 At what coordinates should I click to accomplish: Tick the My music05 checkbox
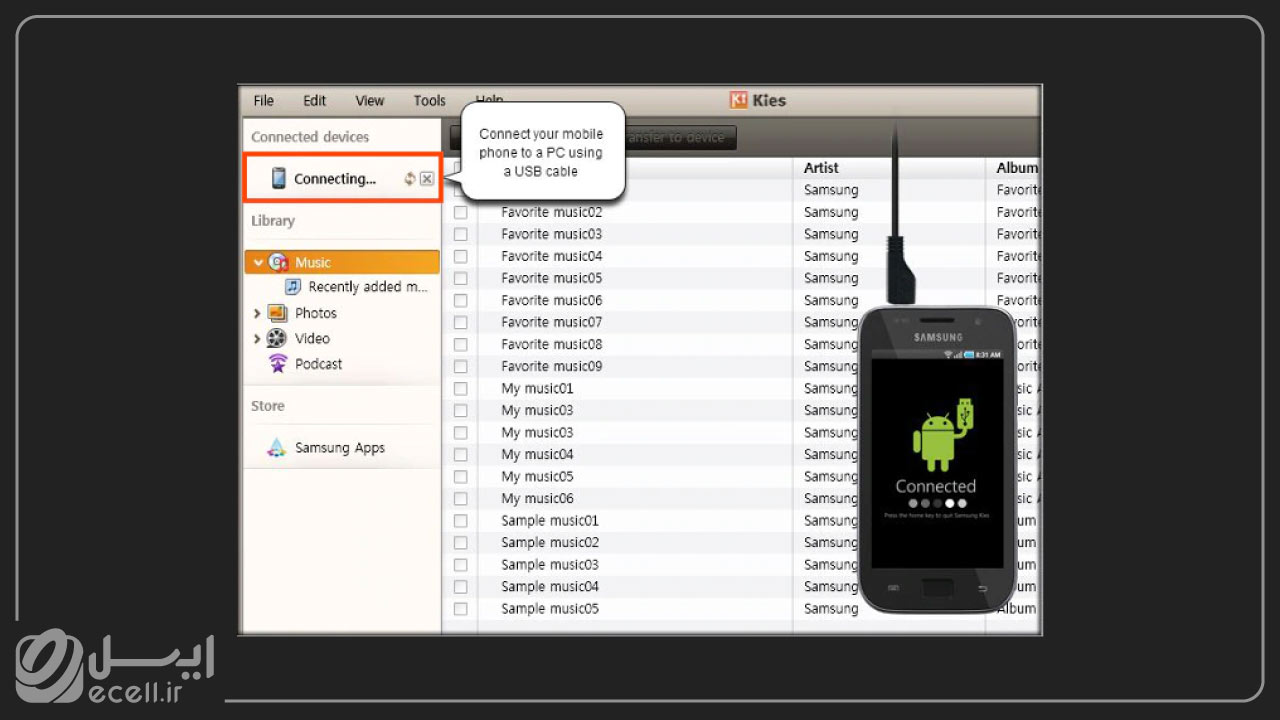click(461, 477)
